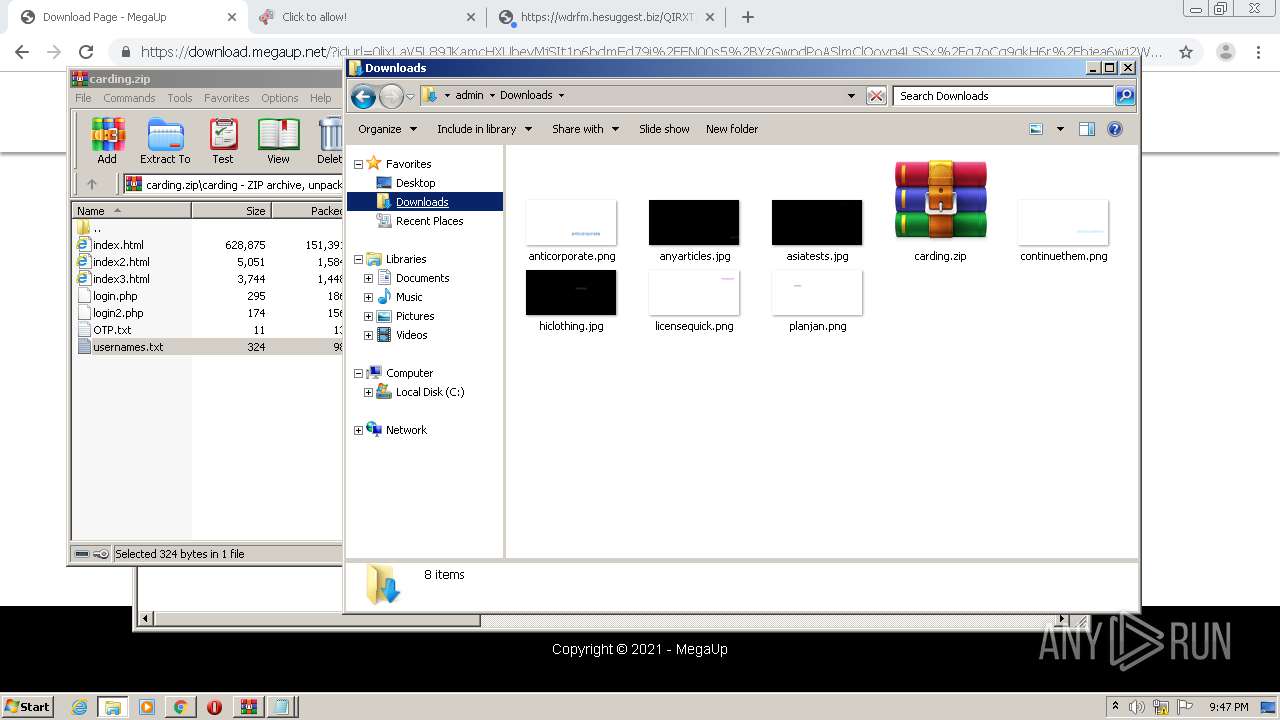
Task: Expand the Documents library node
Action: [x=369, y=278]
